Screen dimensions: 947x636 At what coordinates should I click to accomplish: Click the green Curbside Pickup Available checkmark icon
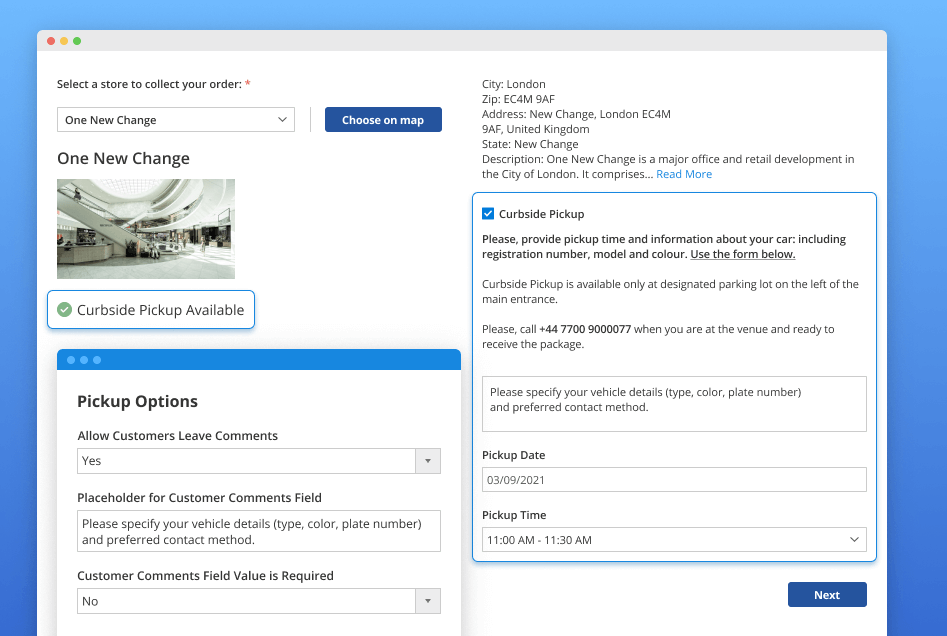[65, 310]
